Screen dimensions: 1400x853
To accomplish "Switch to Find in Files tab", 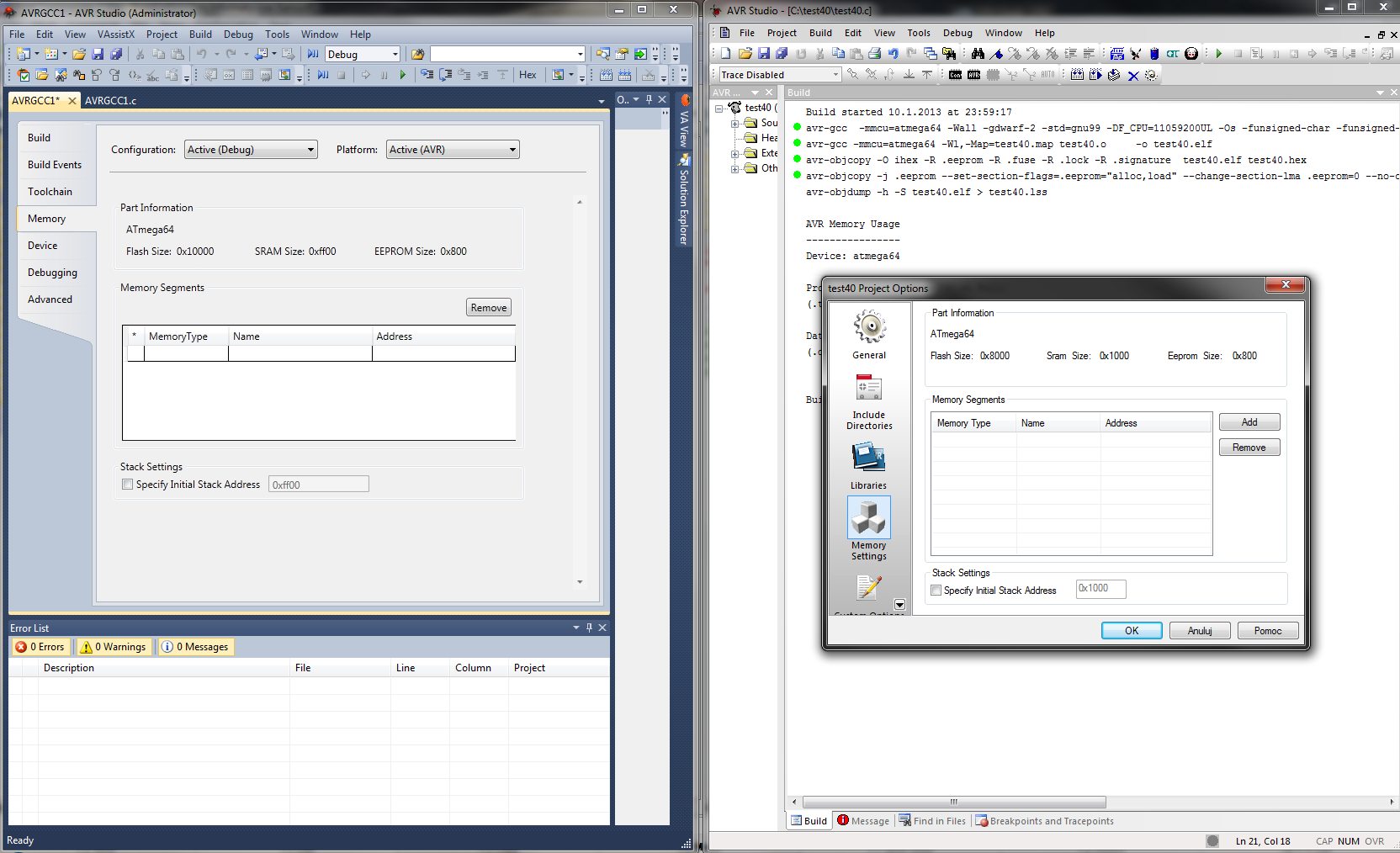I will [931, 821].
